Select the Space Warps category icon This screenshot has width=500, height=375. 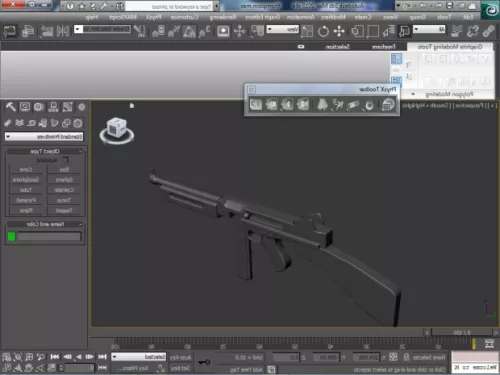pos(19,123)
